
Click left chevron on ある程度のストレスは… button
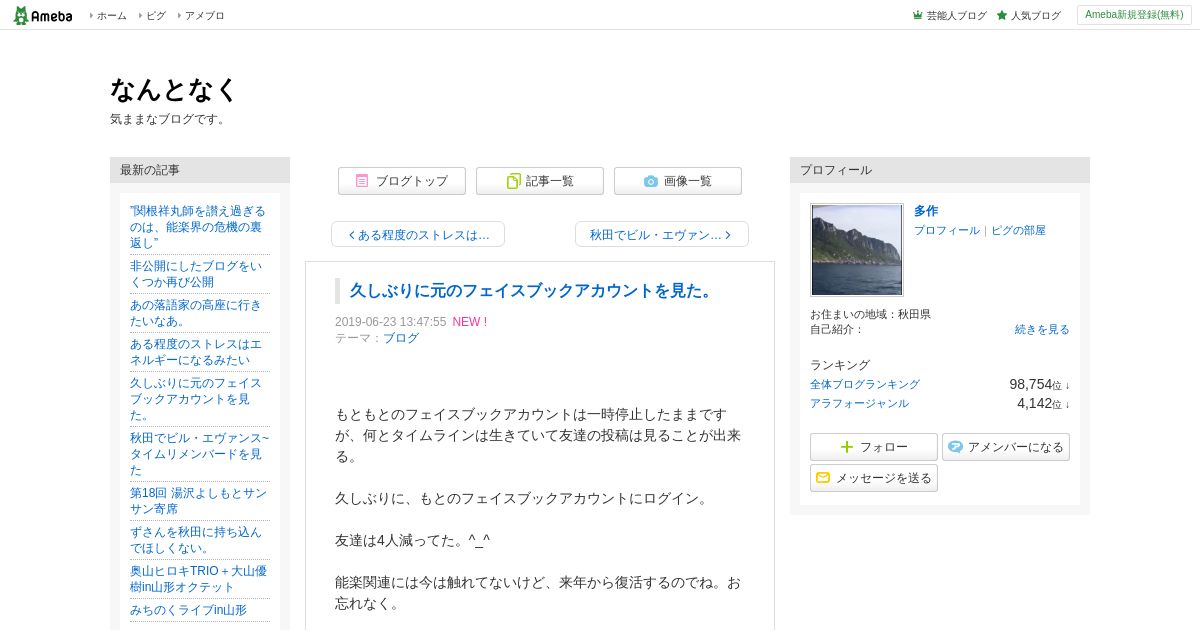click(x=352, y=235)
